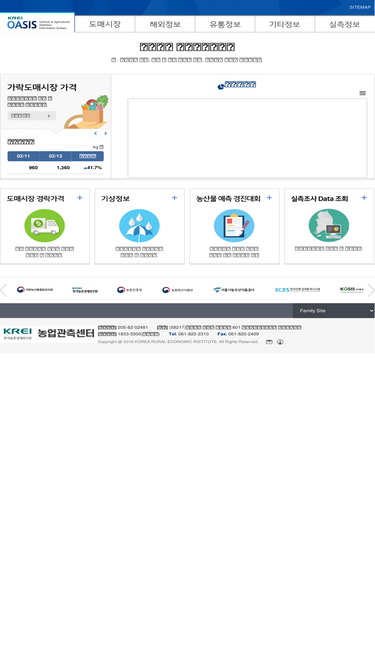
Task: Click the circular icon beside the footer envelope
Action: 280,342
